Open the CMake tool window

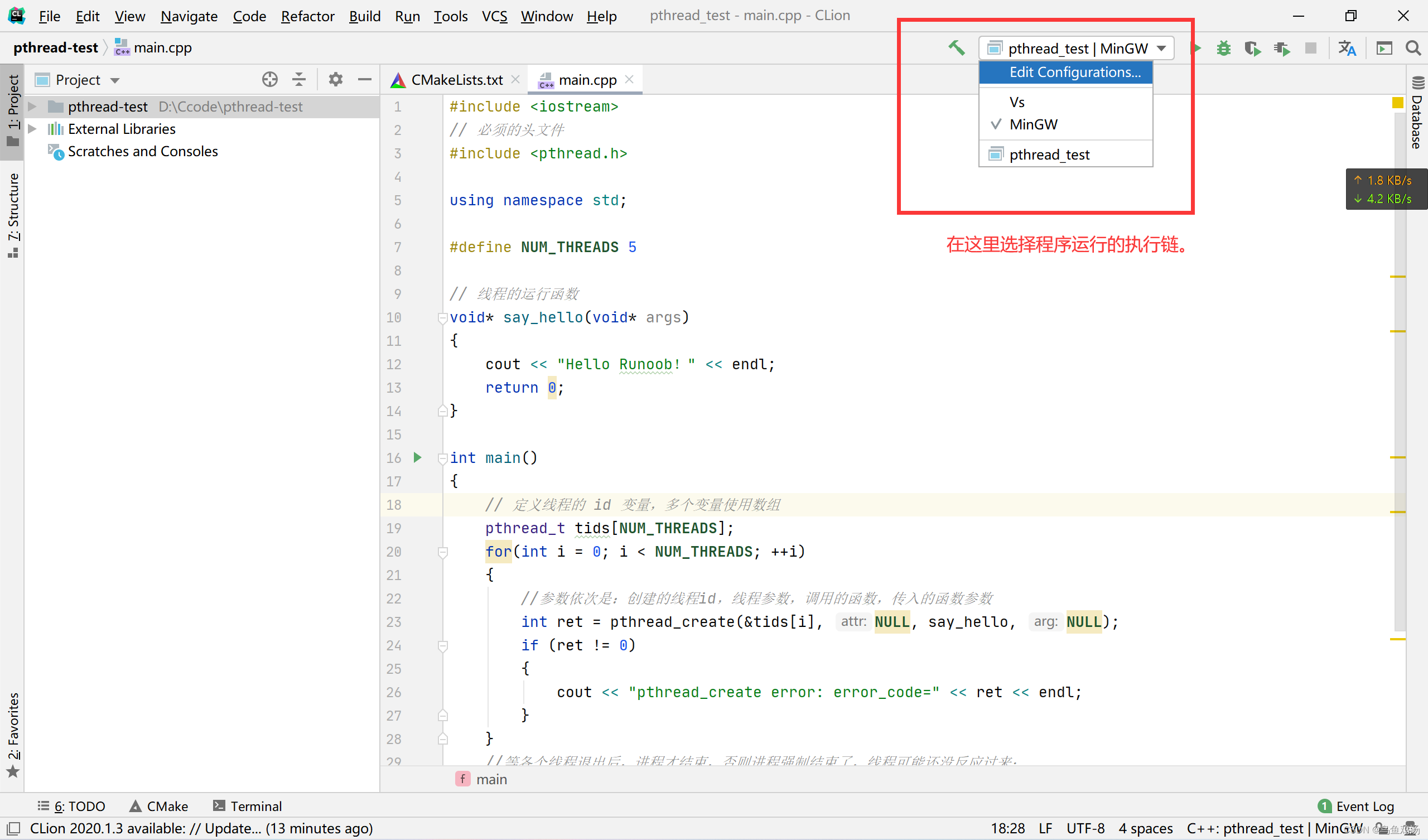pyautogui.click(x=158, y=806)
